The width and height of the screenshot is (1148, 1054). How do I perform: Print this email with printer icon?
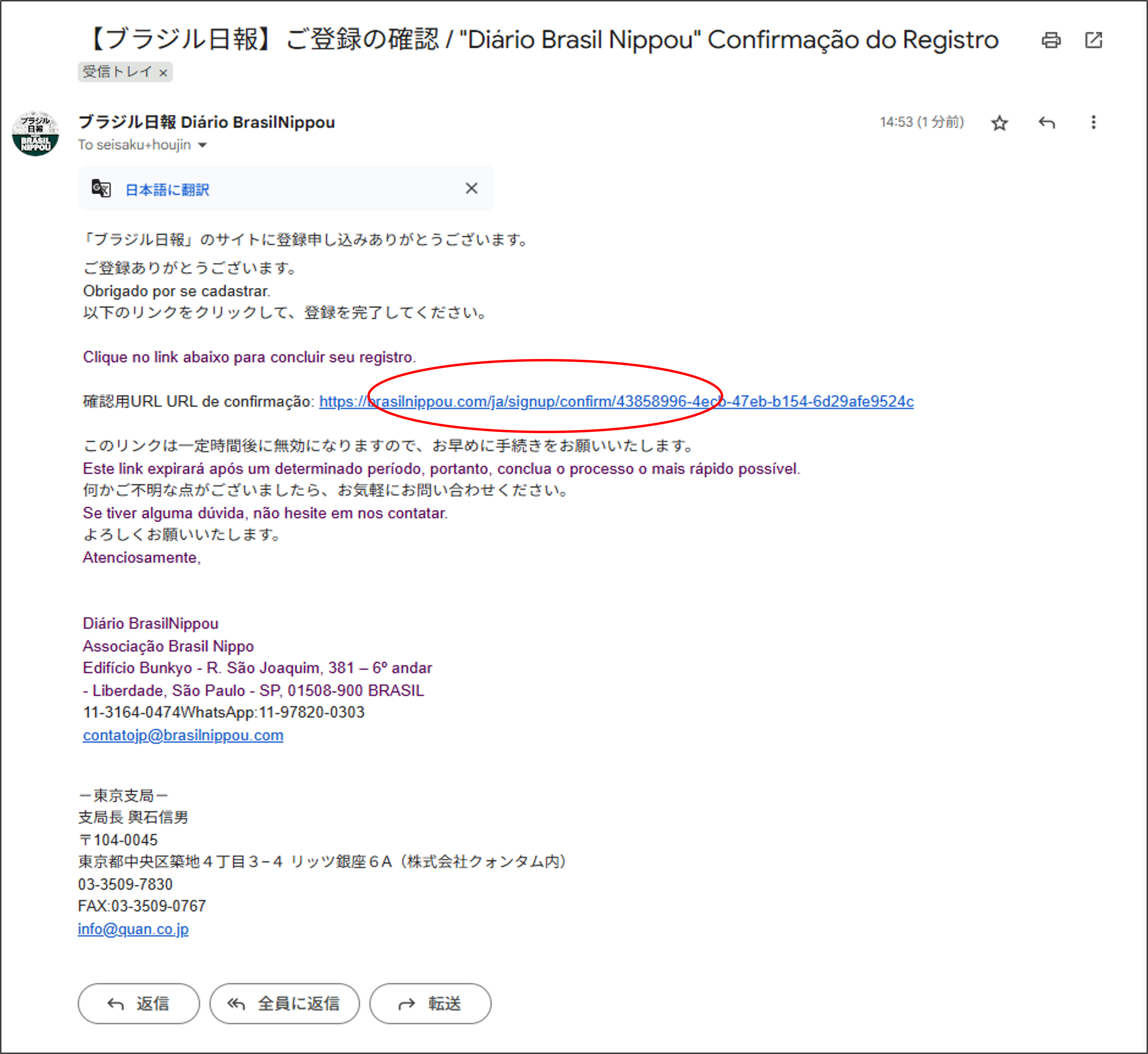[x=1051, y=40]
